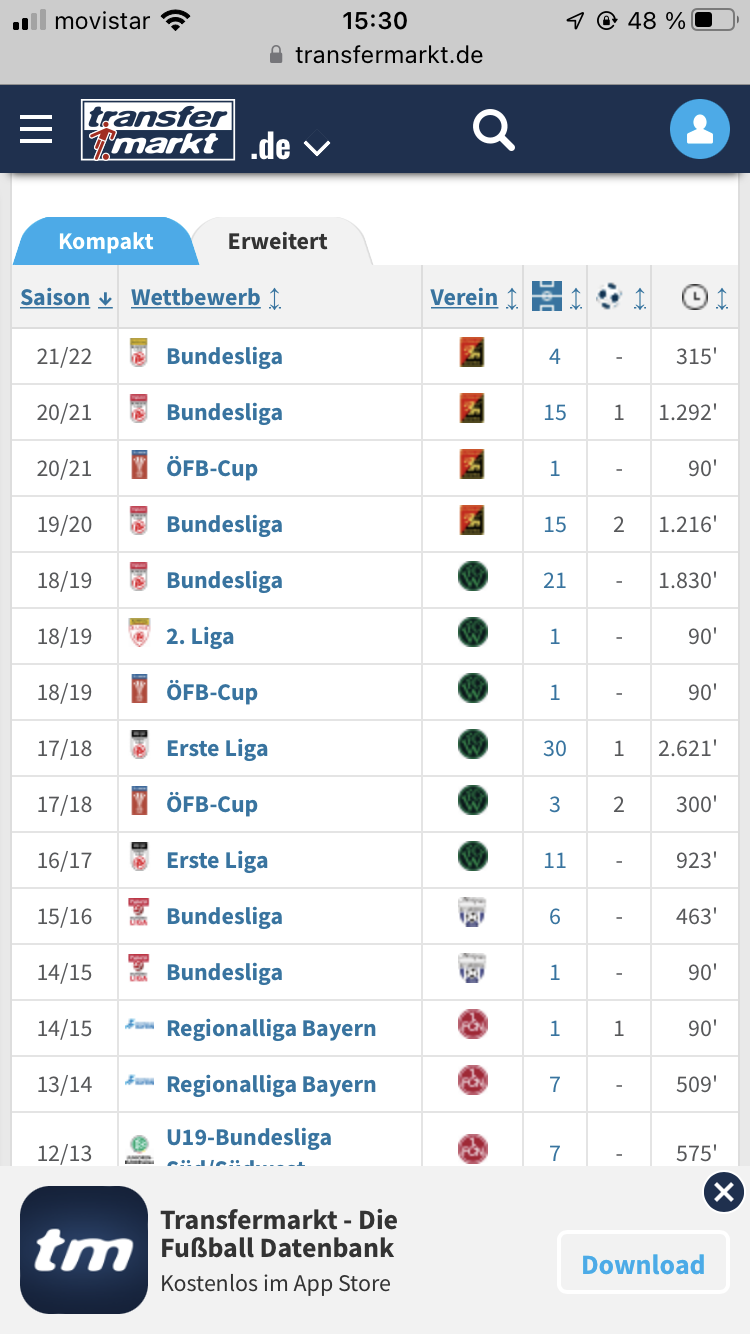Sort table by Saison column
750x1334 pixels.
(67, 297)
